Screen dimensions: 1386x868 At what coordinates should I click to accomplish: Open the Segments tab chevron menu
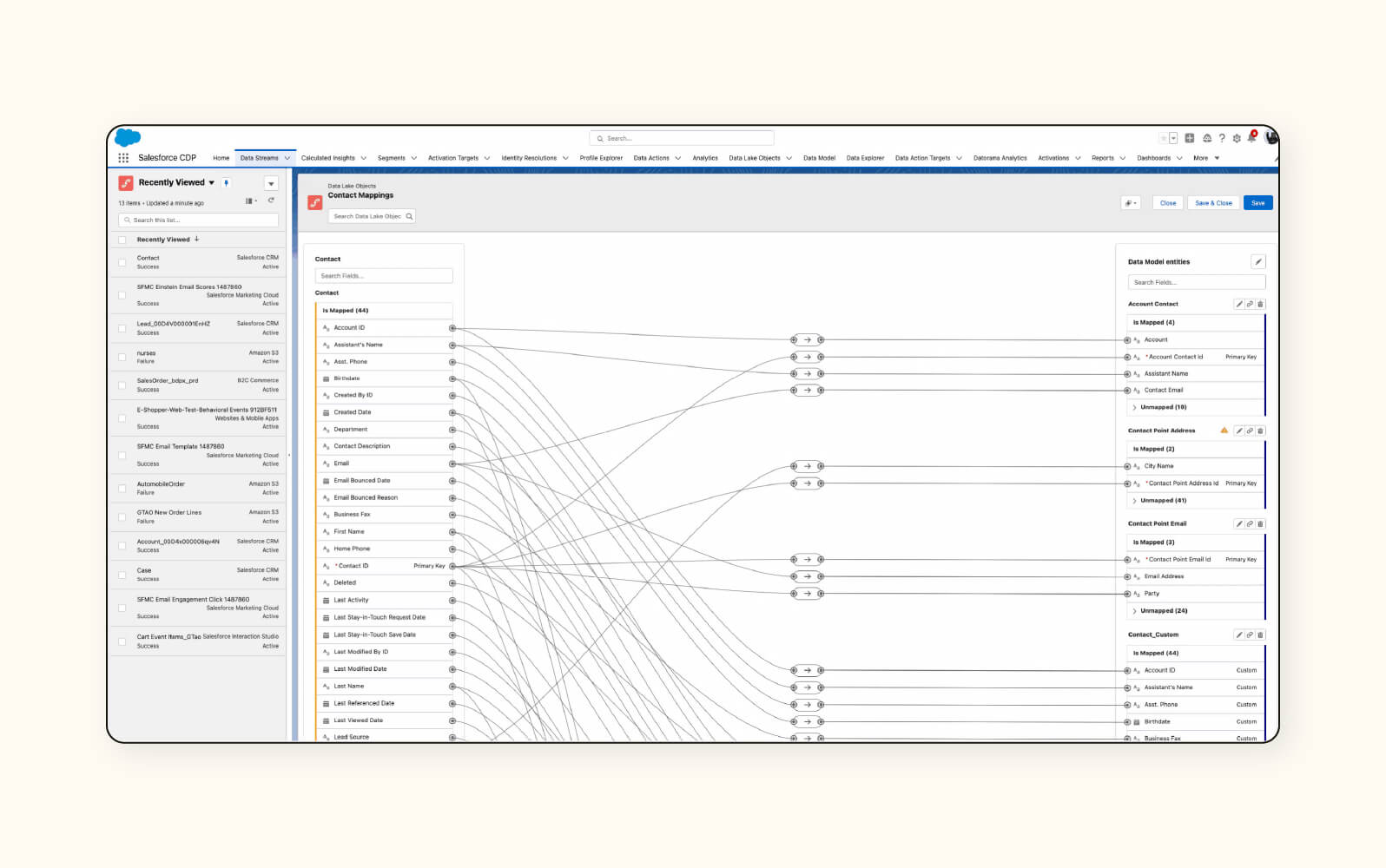pyautogui.click(x=413, y=158)
